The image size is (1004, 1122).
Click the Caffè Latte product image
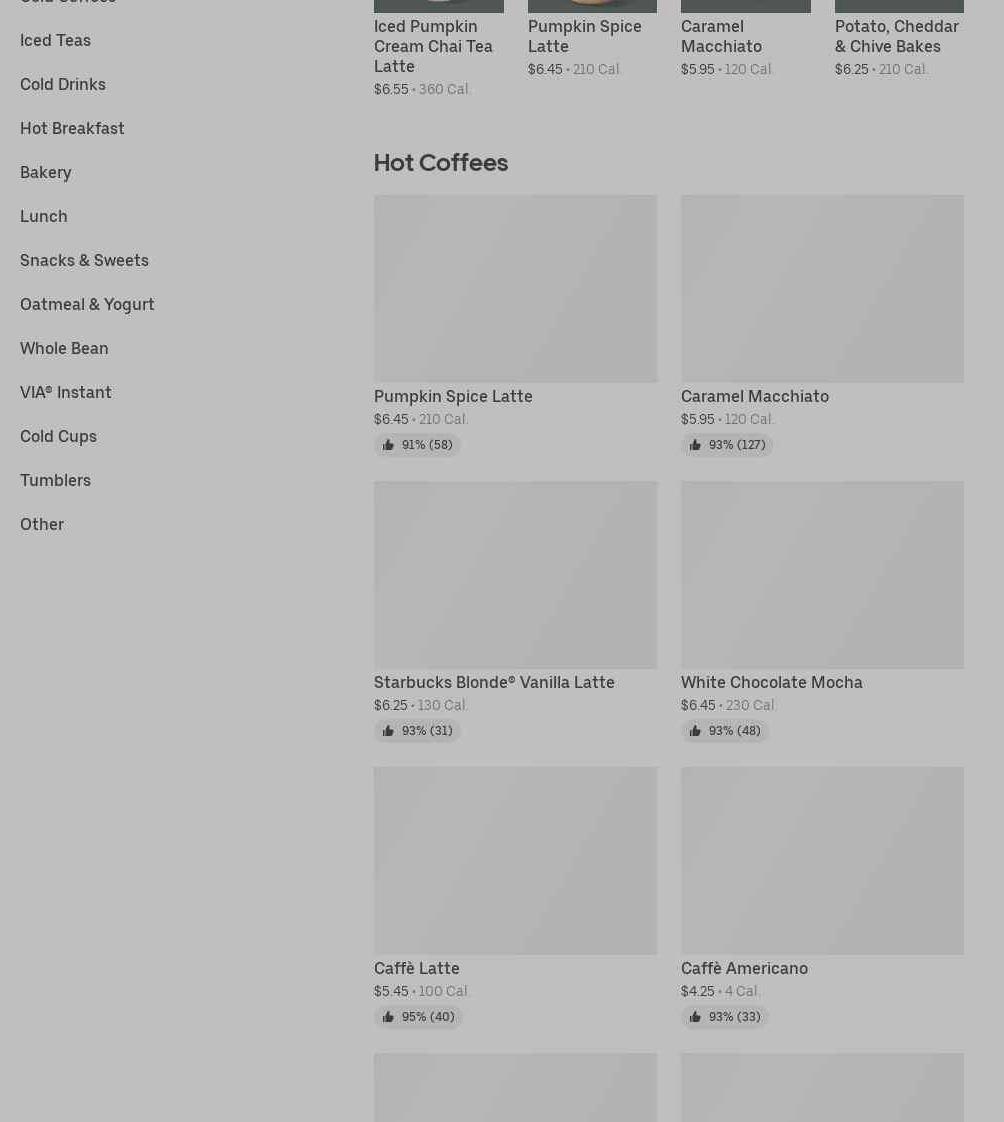pos(515,861)
